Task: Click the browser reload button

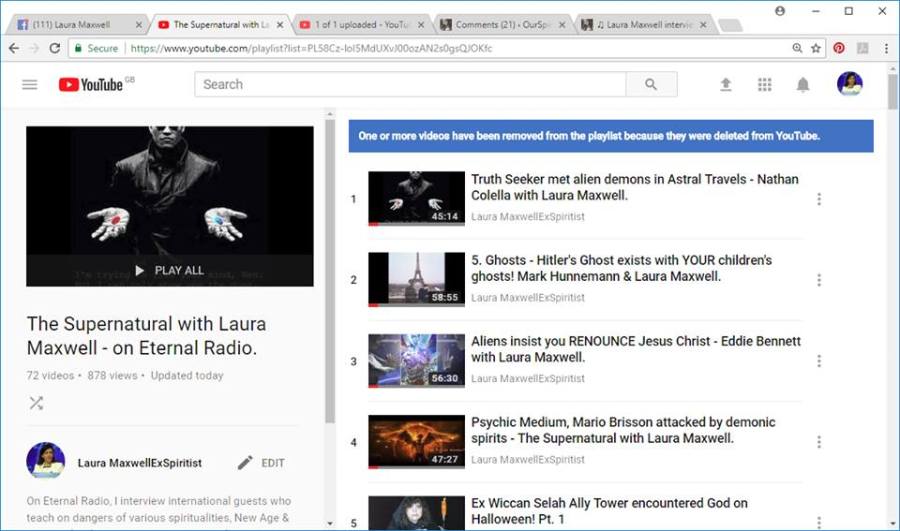Action: (54, 48)
